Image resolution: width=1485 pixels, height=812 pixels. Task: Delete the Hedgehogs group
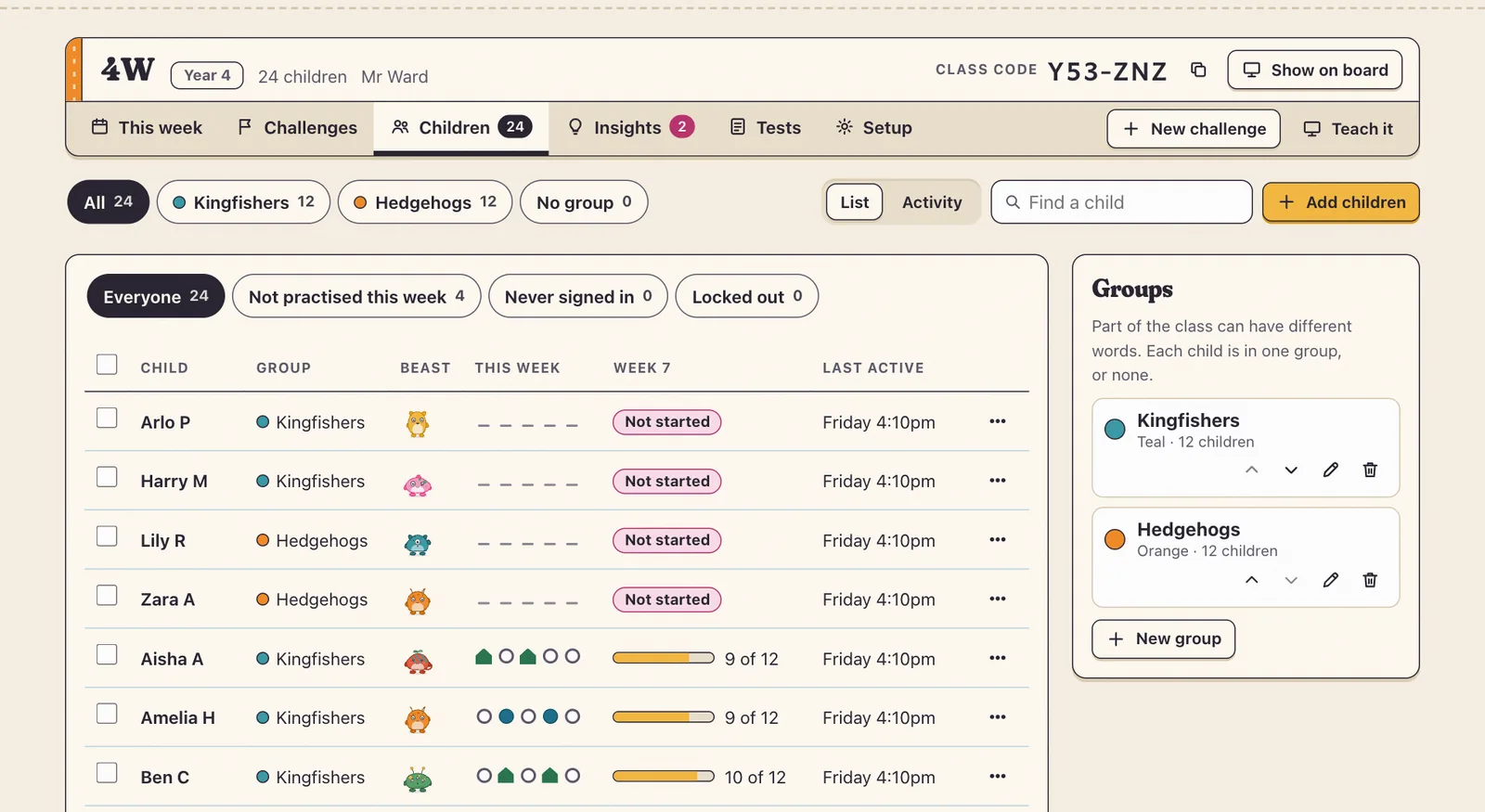1370,580
